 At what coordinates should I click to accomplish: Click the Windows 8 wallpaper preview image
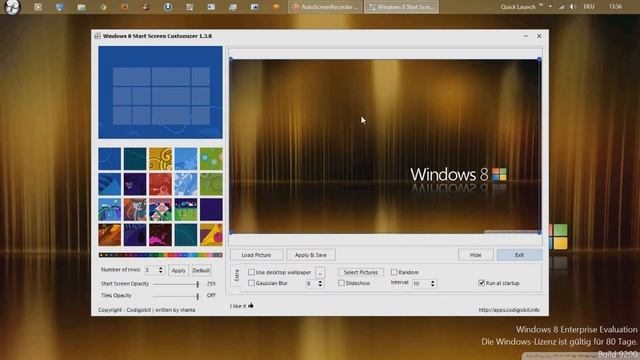(385, 146)
